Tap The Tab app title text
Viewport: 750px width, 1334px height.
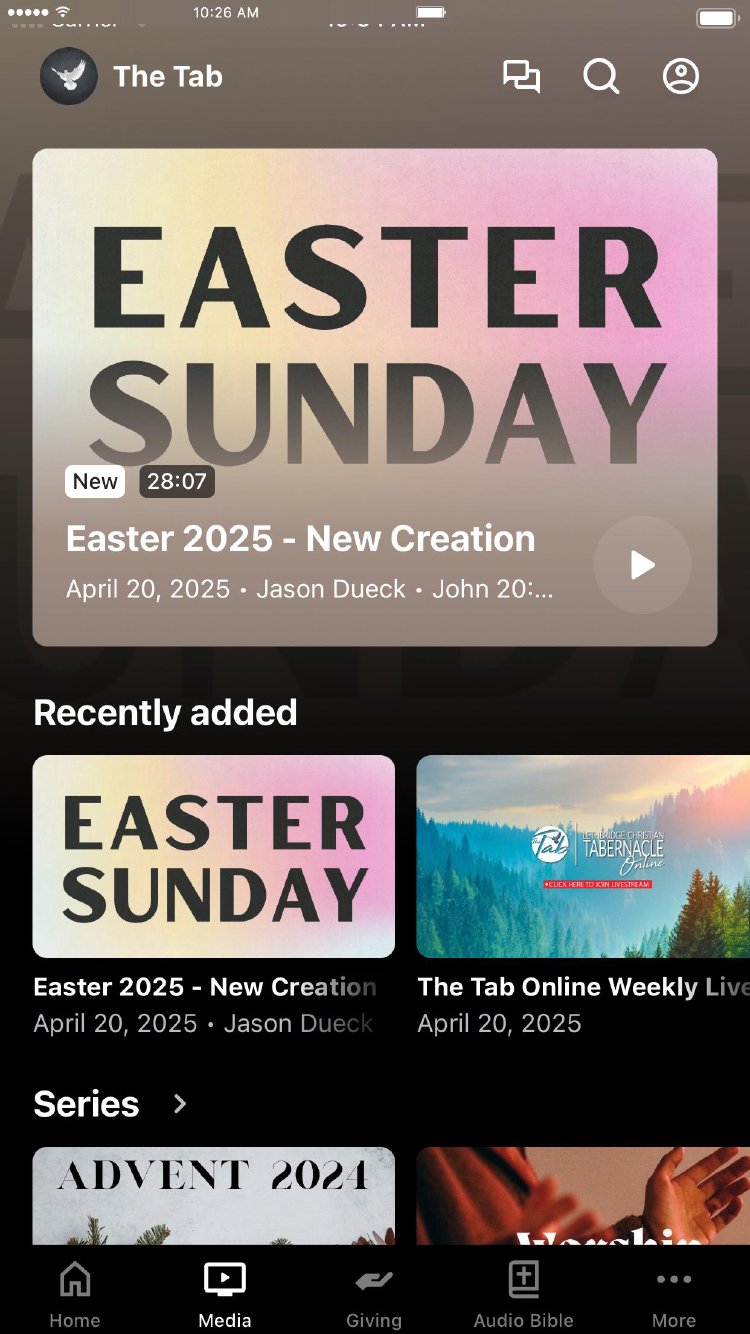[168, 77]
